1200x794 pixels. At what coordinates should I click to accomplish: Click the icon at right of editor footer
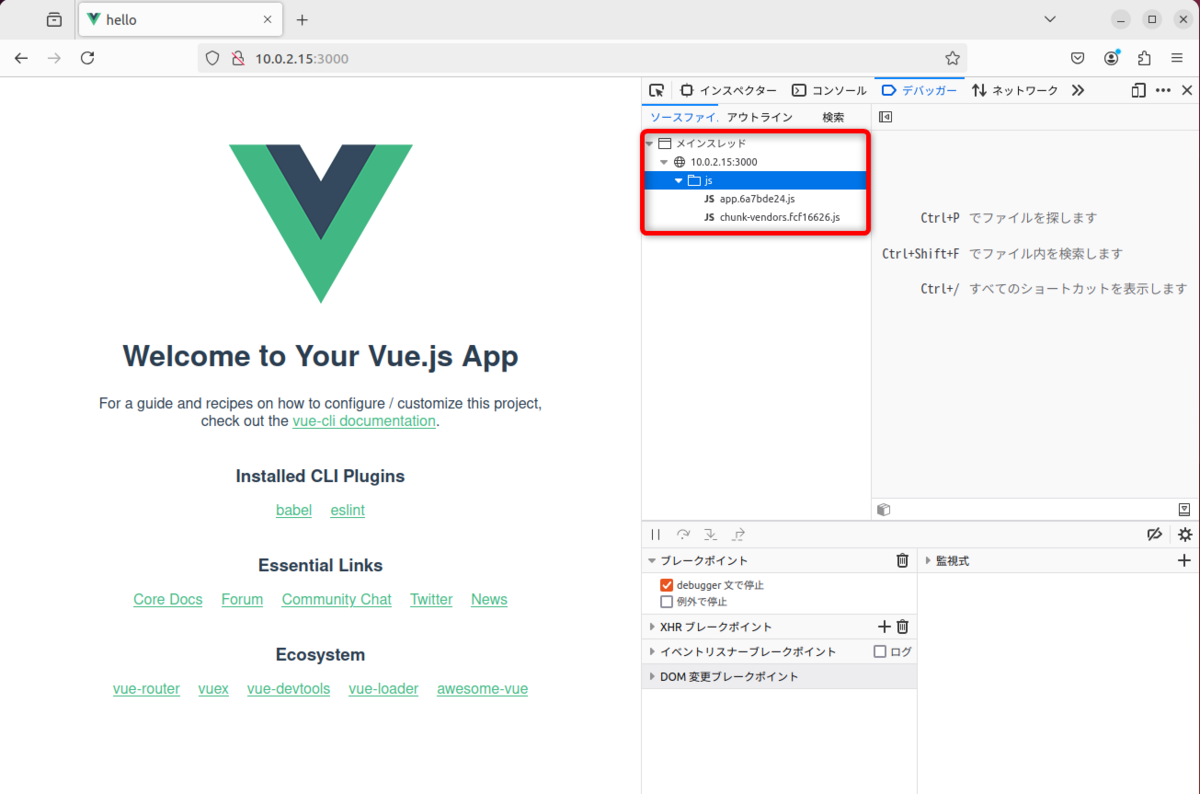[x=1185, y=509]
